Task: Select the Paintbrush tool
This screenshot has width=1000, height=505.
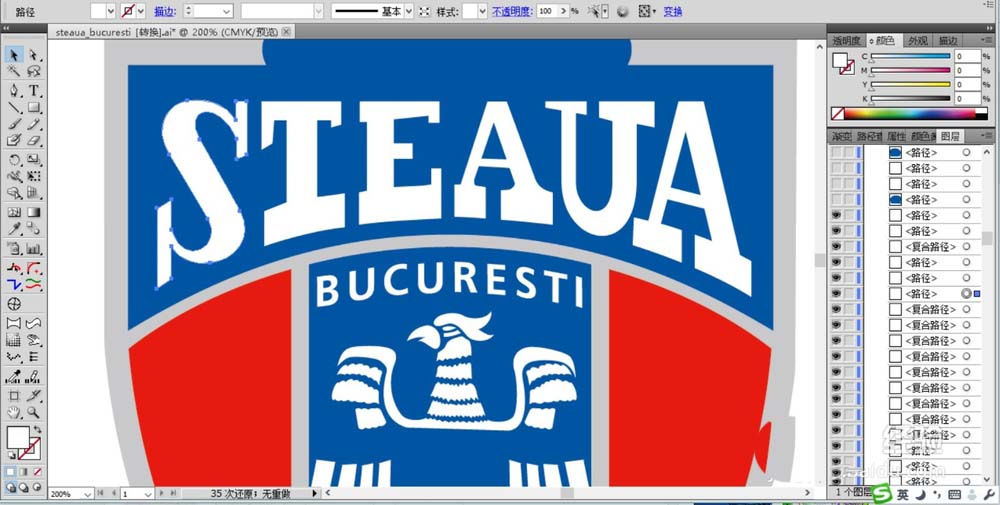Action: tap(14, 124)
